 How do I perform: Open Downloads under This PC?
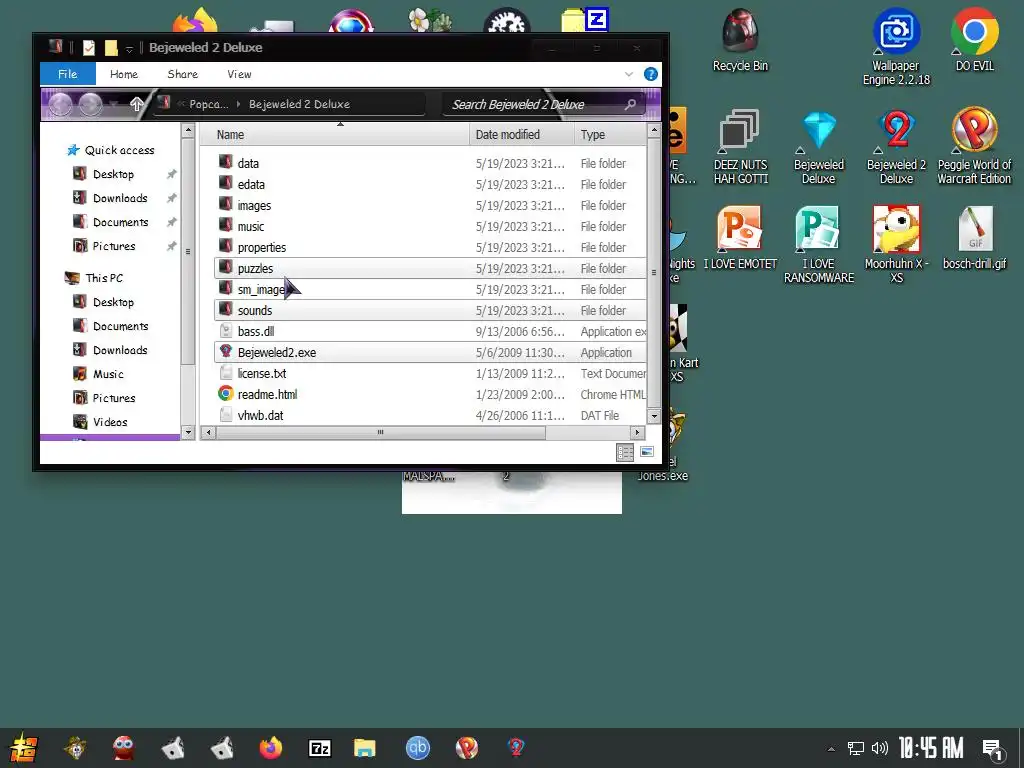point(120,350)
